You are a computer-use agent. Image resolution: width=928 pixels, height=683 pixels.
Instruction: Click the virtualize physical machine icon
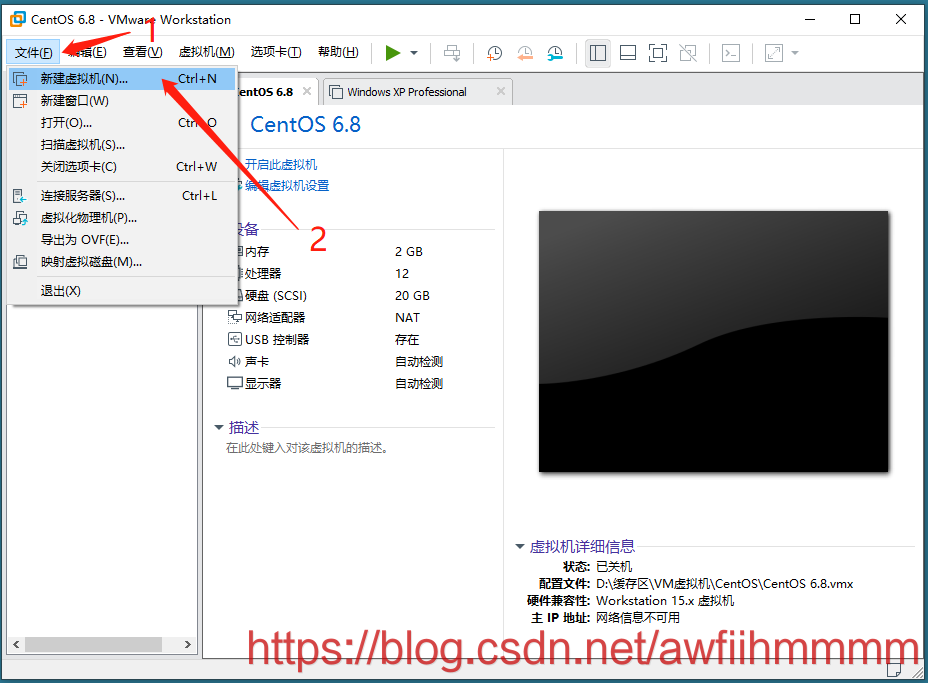[x=20, y=218]
